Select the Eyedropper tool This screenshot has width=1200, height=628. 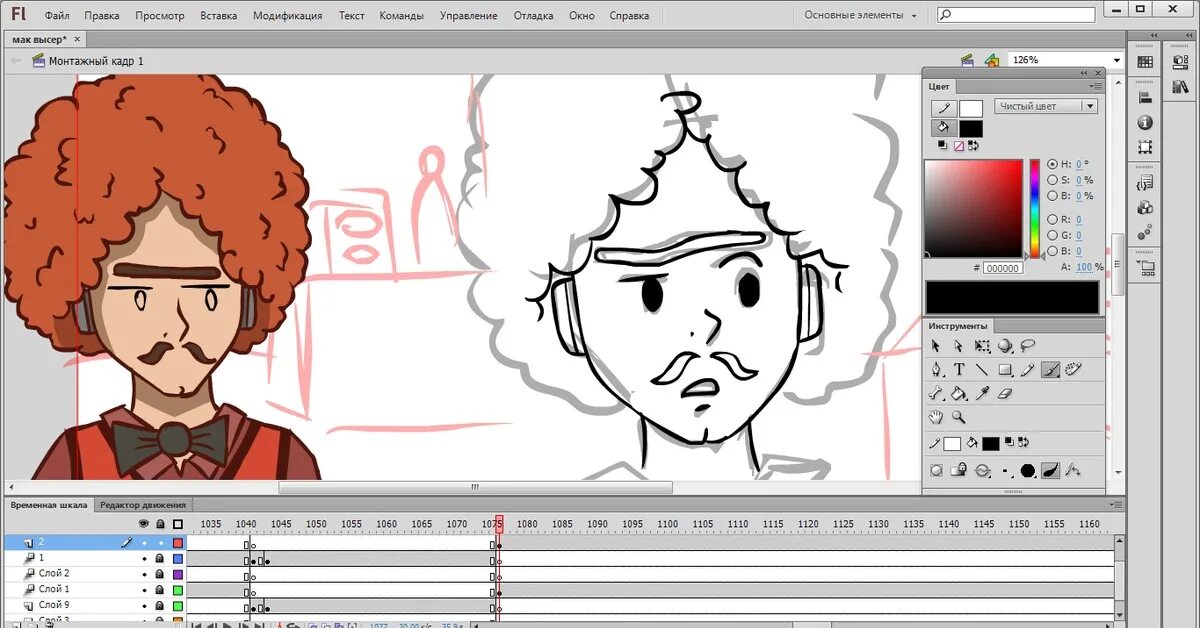[982, 393]
